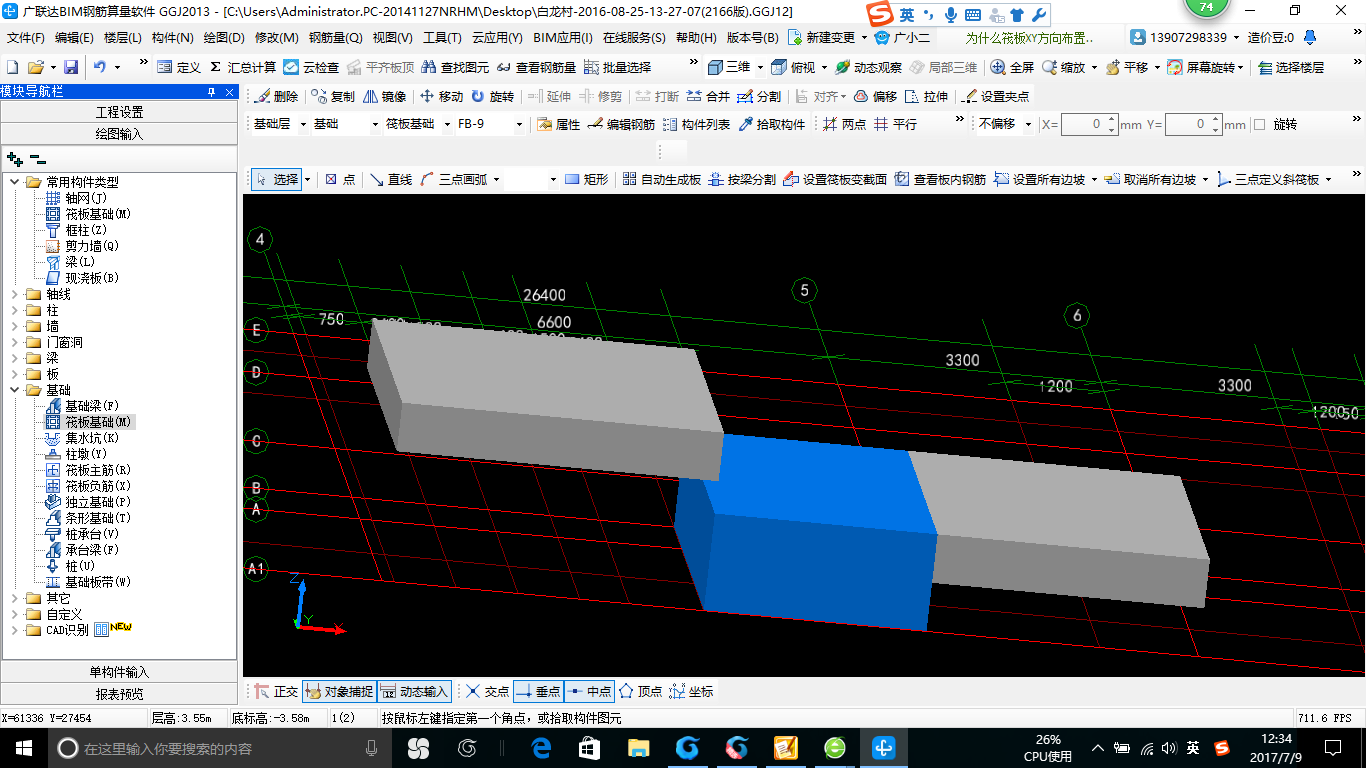Open the 文件(F) menu
Screen dimensions: 1366x768
26,38
